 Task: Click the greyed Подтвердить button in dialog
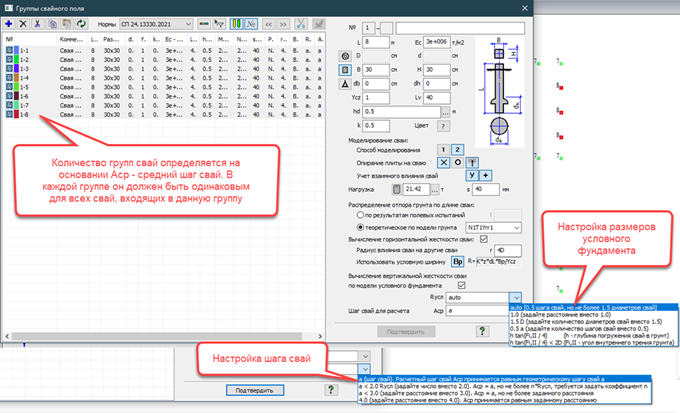(x=405, y=332)
